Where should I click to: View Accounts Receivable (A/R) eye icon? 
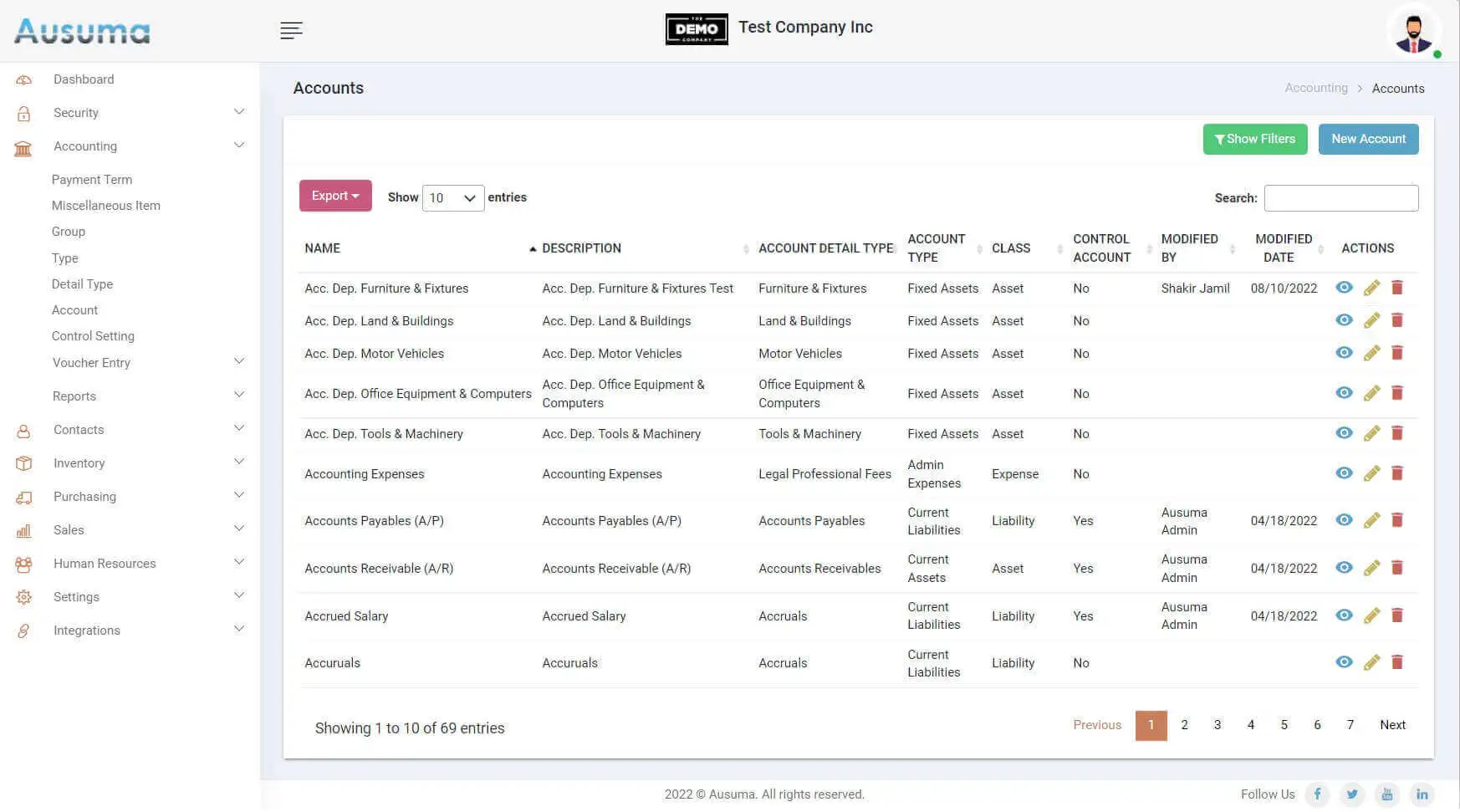coord(1344,568)
